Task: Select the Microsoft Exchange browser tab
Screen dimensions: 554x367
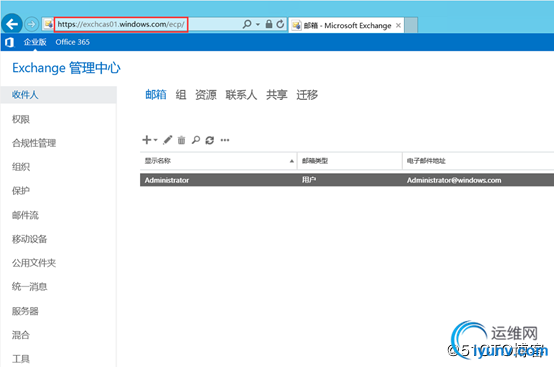Action: click(347, 25)
